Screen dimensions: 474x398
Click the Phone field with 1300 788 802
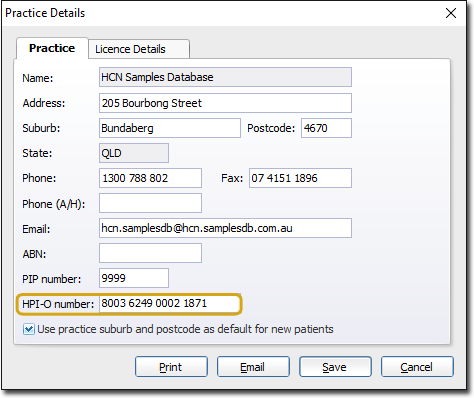click(x=150, y=178)
